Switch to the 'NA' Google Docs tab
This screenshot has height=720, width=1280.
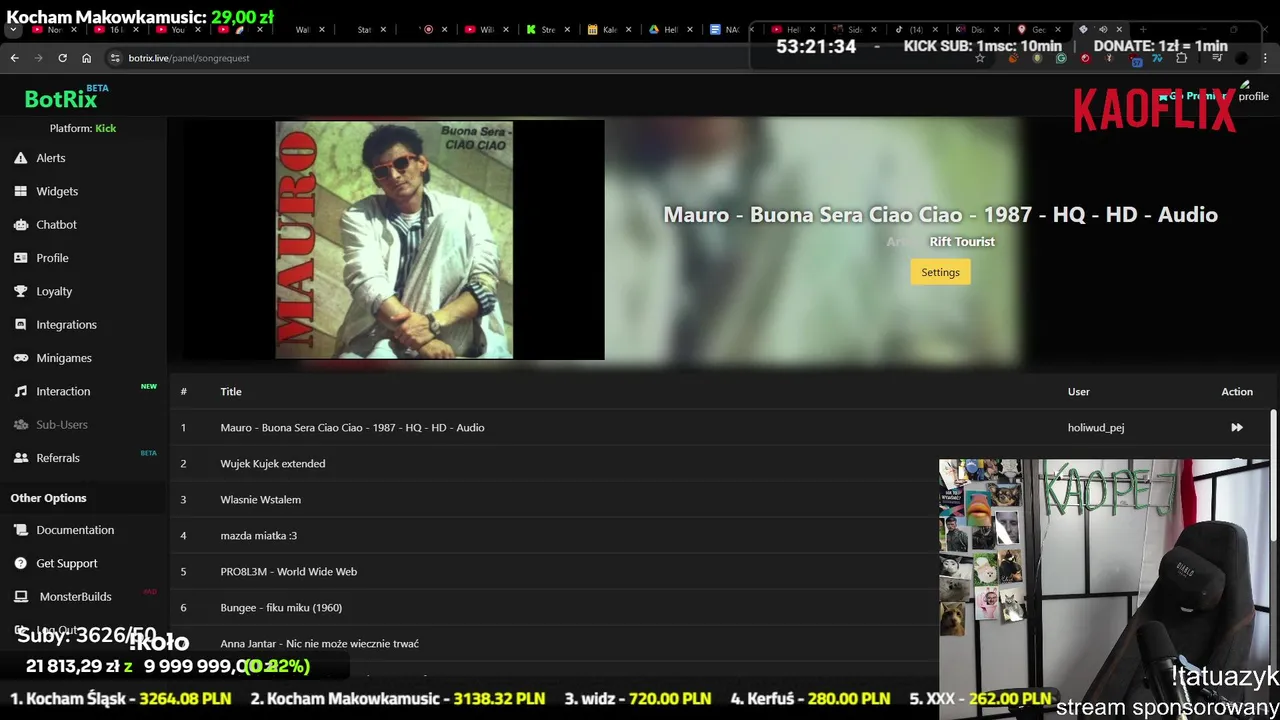(x=724, y=30)
